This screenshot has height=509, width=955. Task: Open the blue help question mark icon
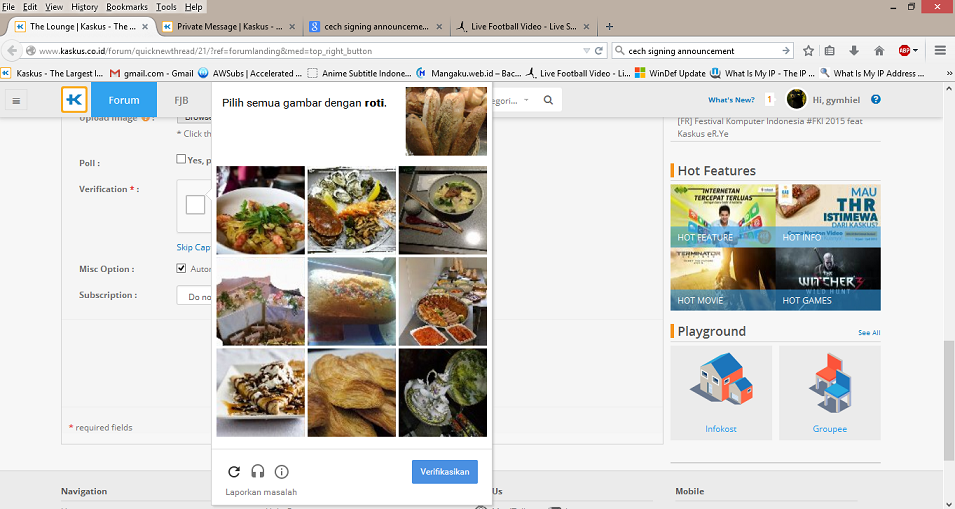[x=876, y=99]
